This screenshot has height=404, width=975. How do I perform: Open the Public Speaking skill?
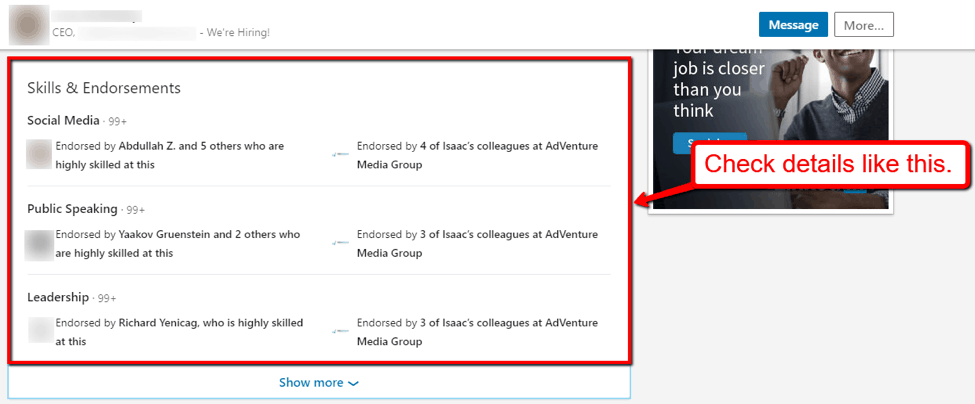(x=72, y=209)
